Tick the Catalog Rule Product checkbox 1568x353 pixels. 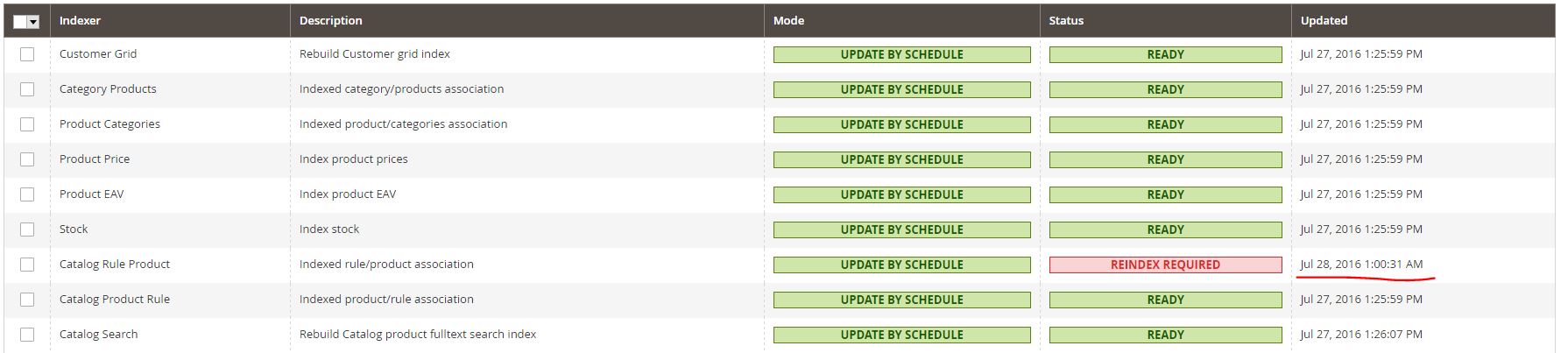(x=27, y=265)
